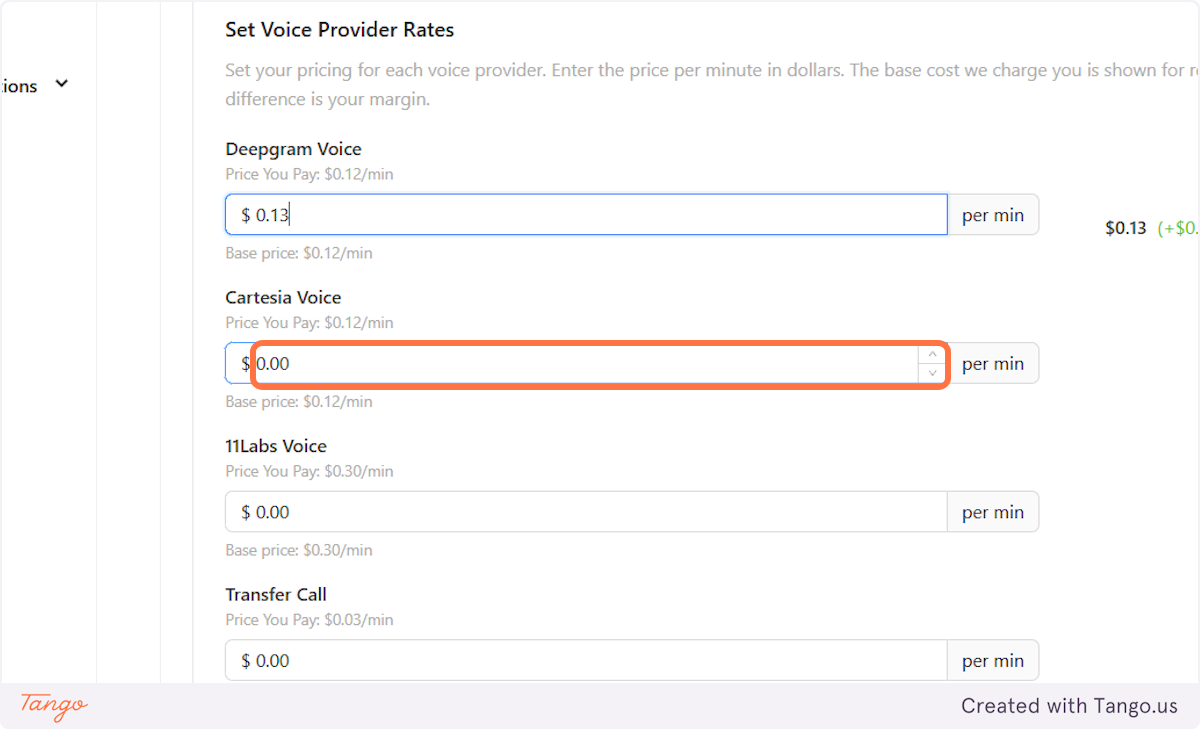Decrement Cartesia price using the down arrow

coord(931,372)
